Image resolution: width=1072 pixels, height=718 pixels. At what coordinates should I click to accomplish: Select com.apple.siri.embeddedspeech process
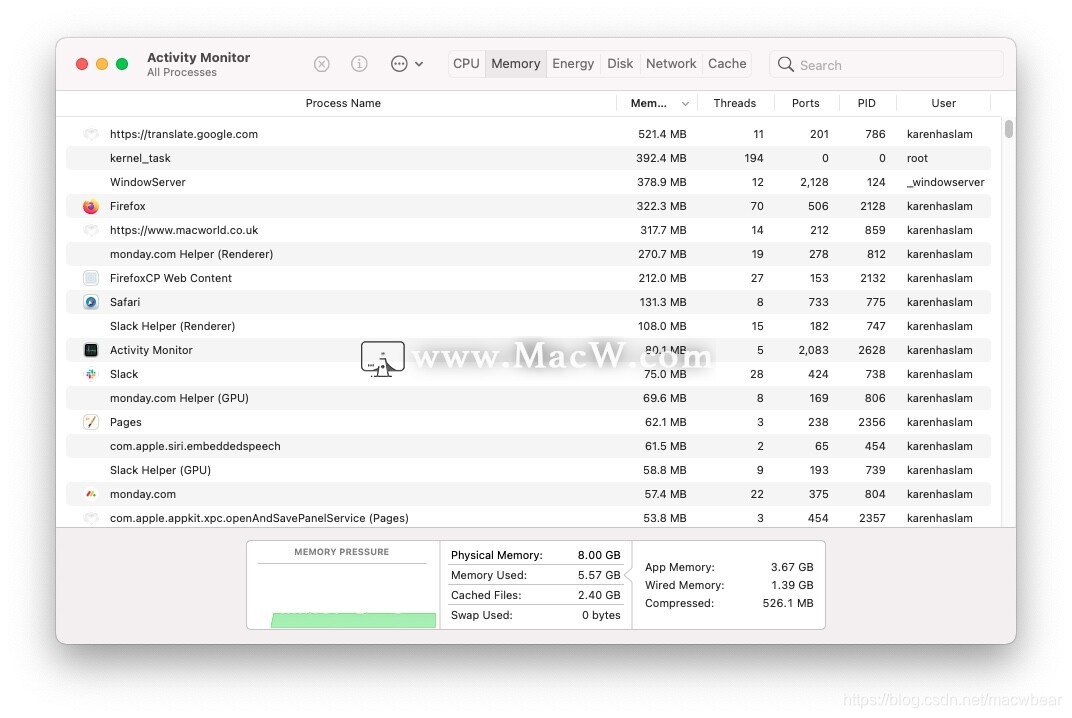click(528, 446)
